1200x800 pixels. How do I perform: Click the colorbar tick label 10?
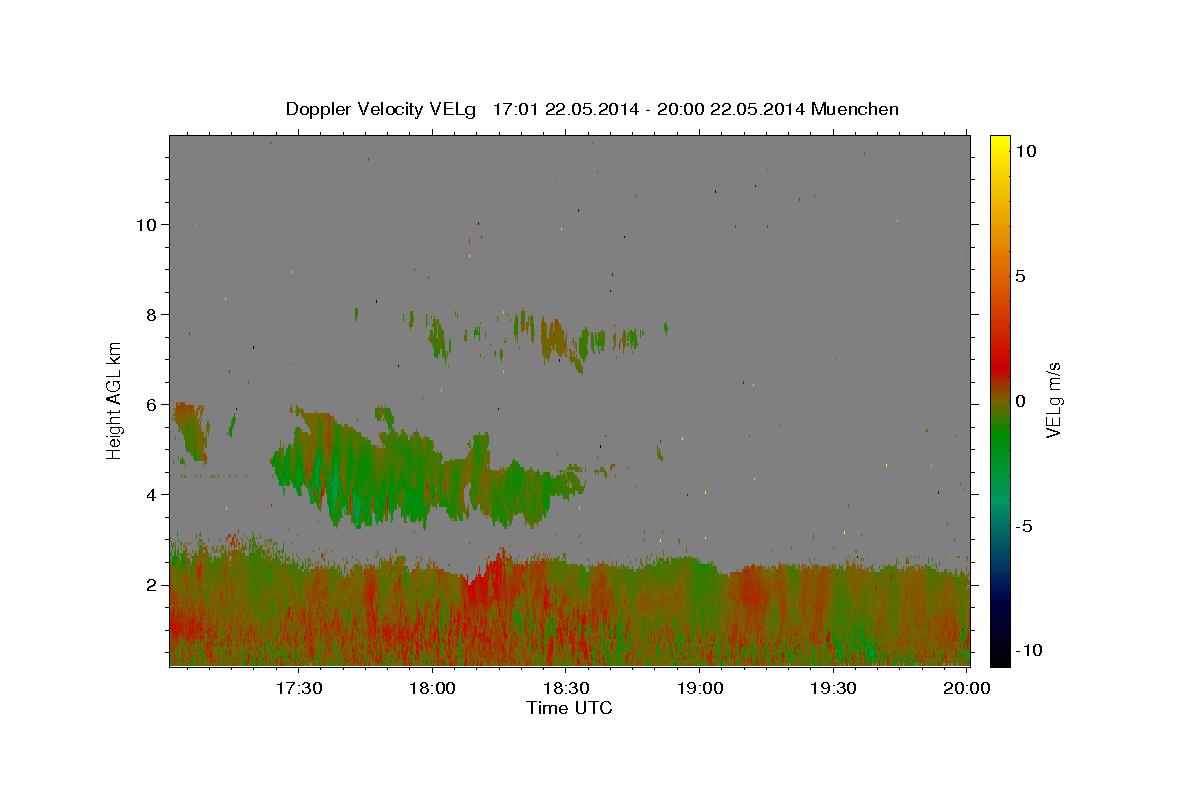click(1025, 151)
